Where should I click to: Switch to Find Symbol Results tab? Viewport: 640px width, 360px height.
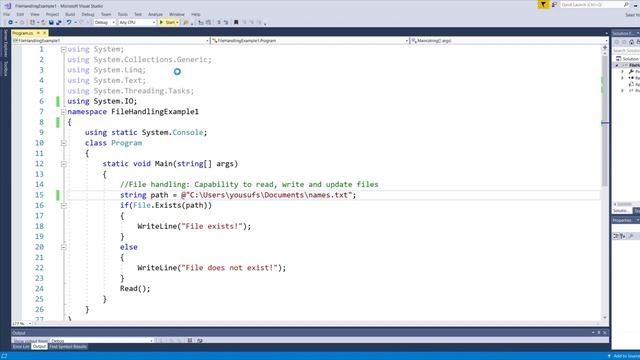pyautogui.click(x=68, y=347)
